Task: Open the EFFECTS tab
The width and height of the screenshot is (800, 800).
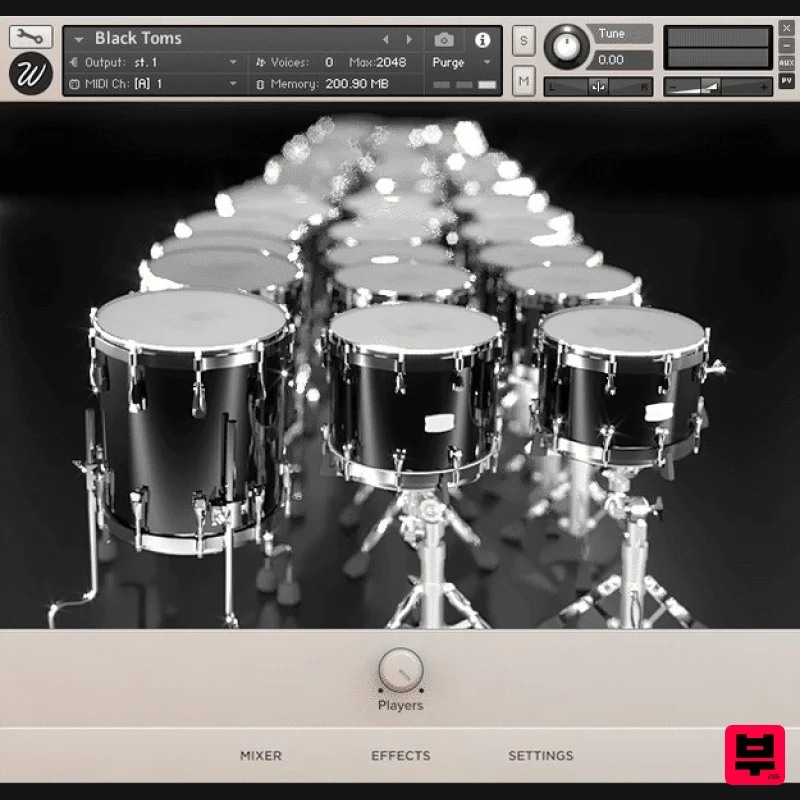Action: click(x=401, y=756)
